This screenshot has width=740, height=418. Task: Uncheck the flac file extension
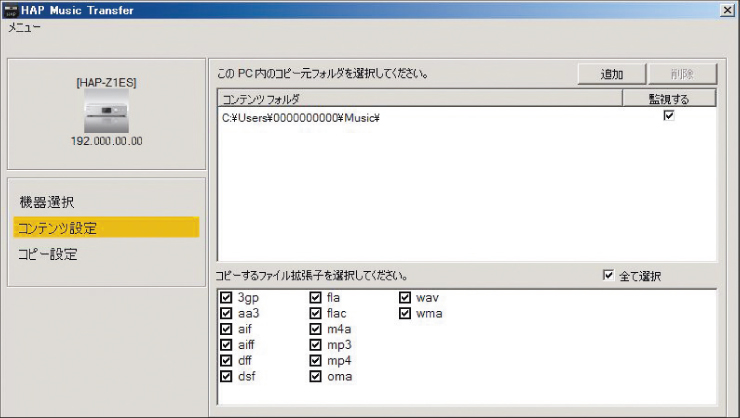pyautogui.click(x=316, y=314)
